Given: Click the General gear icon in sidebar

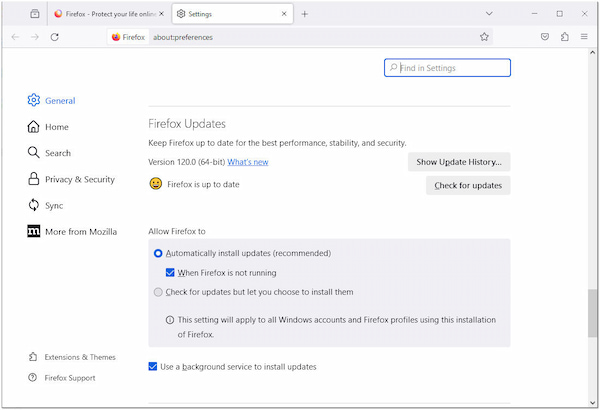Looking at the screenshot, I should click(x=34, y=100).
